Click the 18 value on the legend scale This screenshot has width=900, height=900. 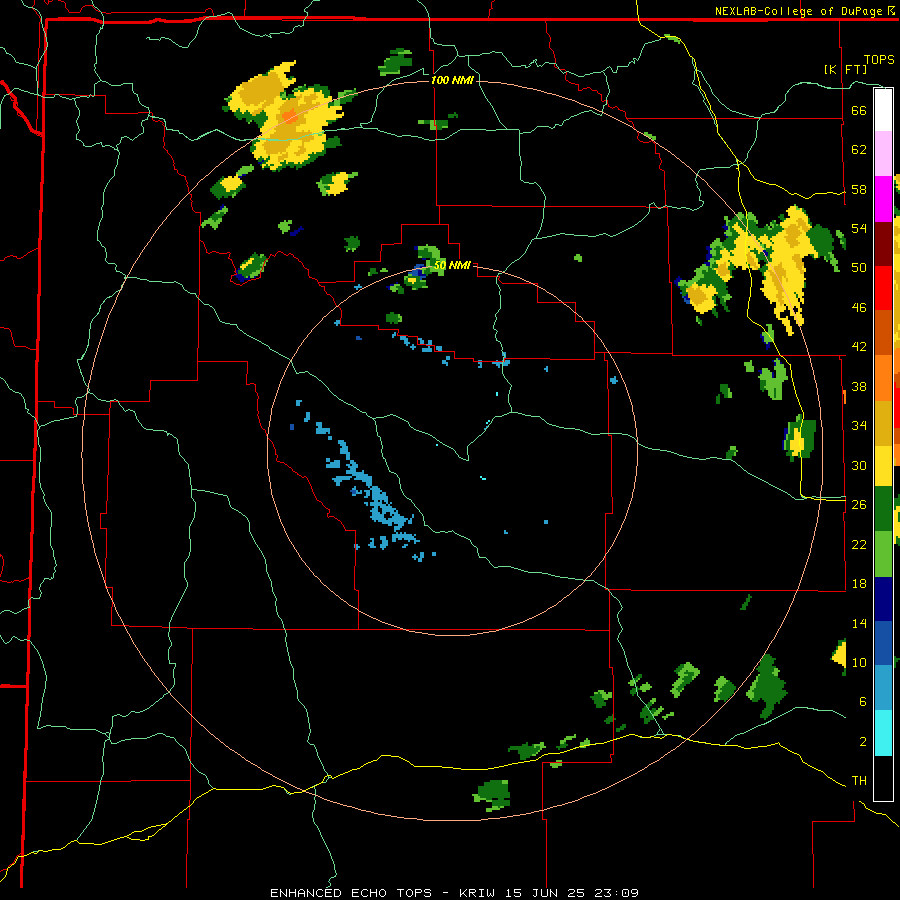(x=859, y=584)
